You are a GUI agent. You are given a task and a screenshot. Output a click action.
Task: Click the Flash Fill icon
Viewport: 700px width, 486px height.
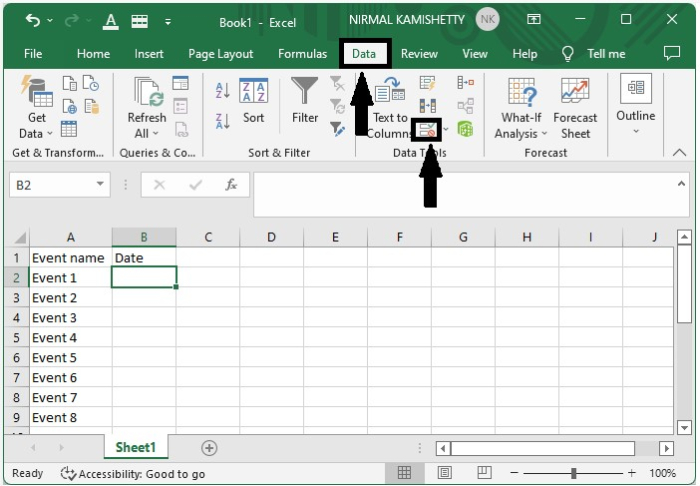point(427,83)
